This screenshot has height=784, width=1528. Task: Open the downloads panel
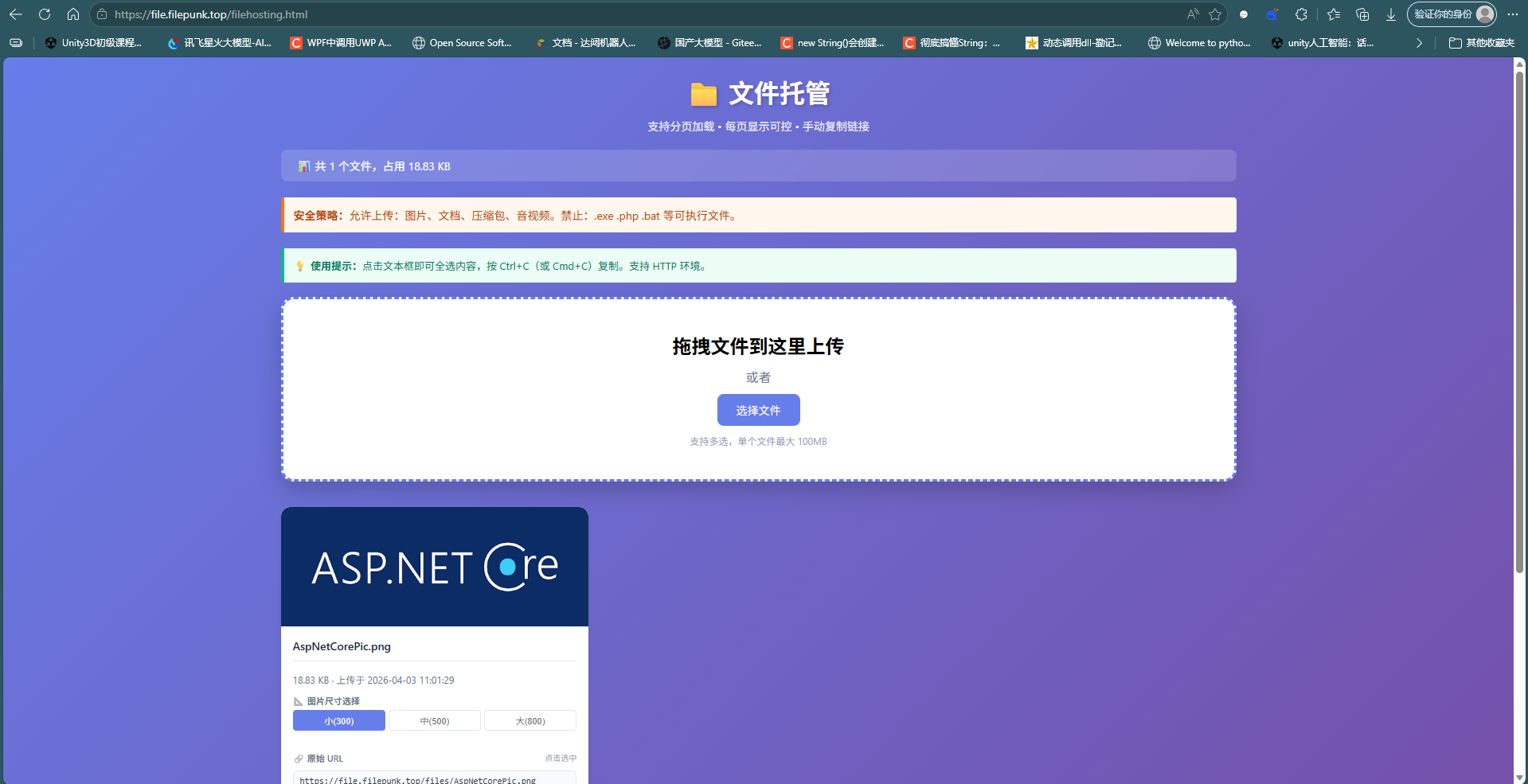(x=1390, y=14)
